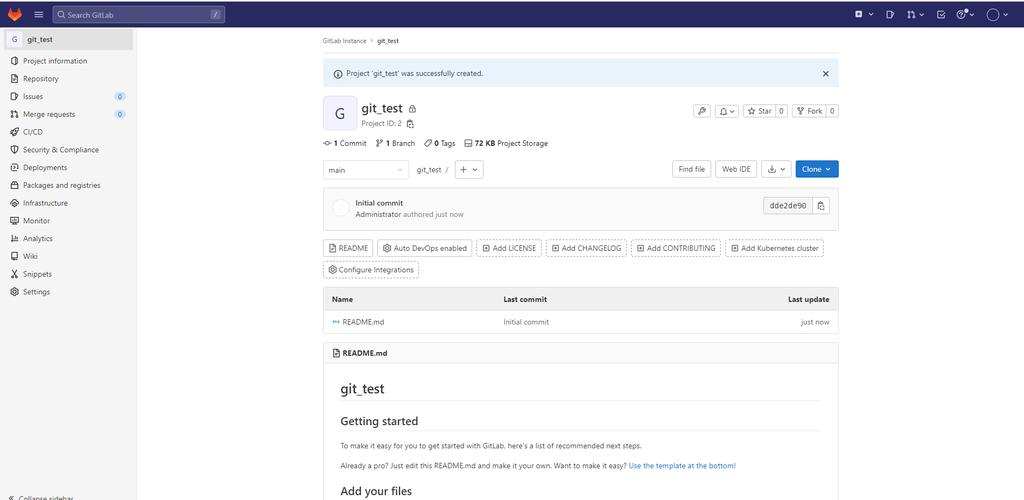Click Add CHANGELOG
This screenshot has height=500, width=1024.
586,248
